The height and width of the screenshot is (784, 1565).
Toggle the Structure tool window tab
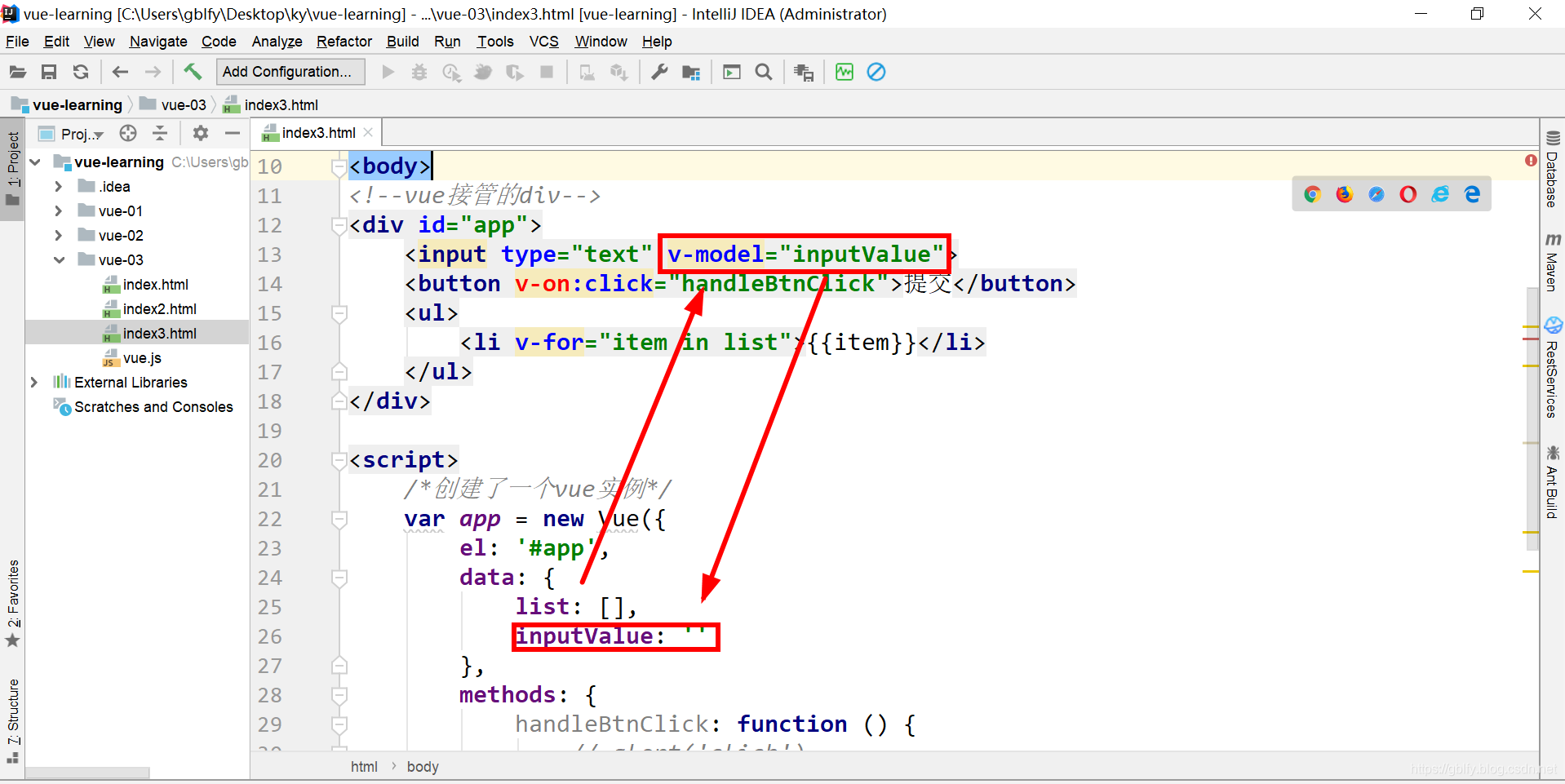point(12,720)
